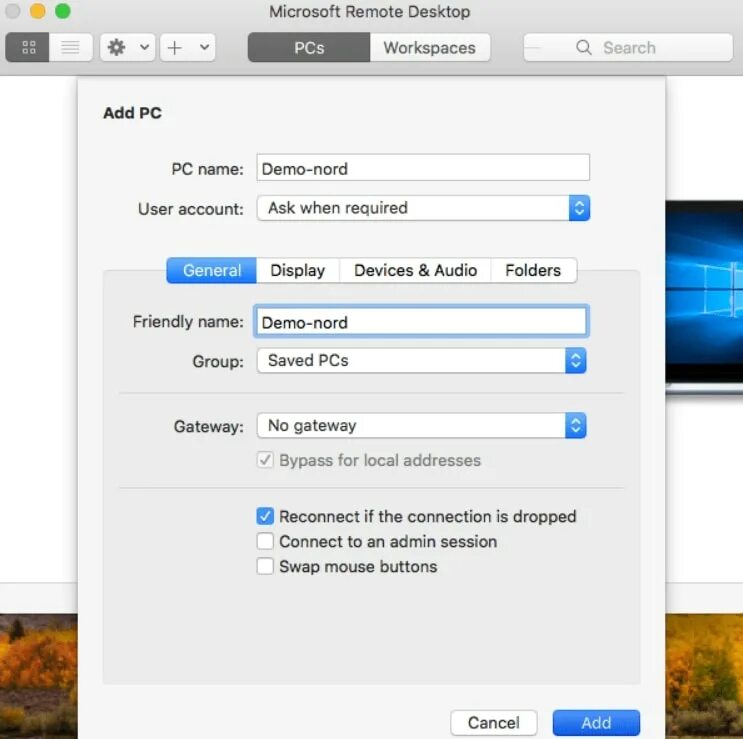The height and width of the screenshot is (739, 743).
Task: Toggle Bypass for local addresses checkbox
Action: [x=265, y=460]
